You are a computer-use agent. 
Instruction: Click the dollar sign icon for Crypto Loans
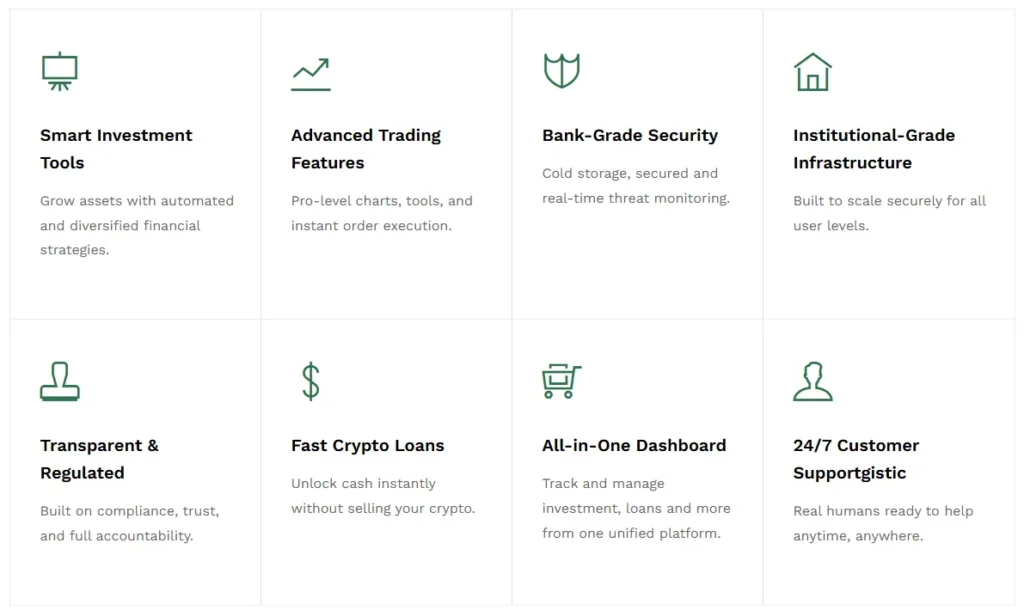coord(311,382)
